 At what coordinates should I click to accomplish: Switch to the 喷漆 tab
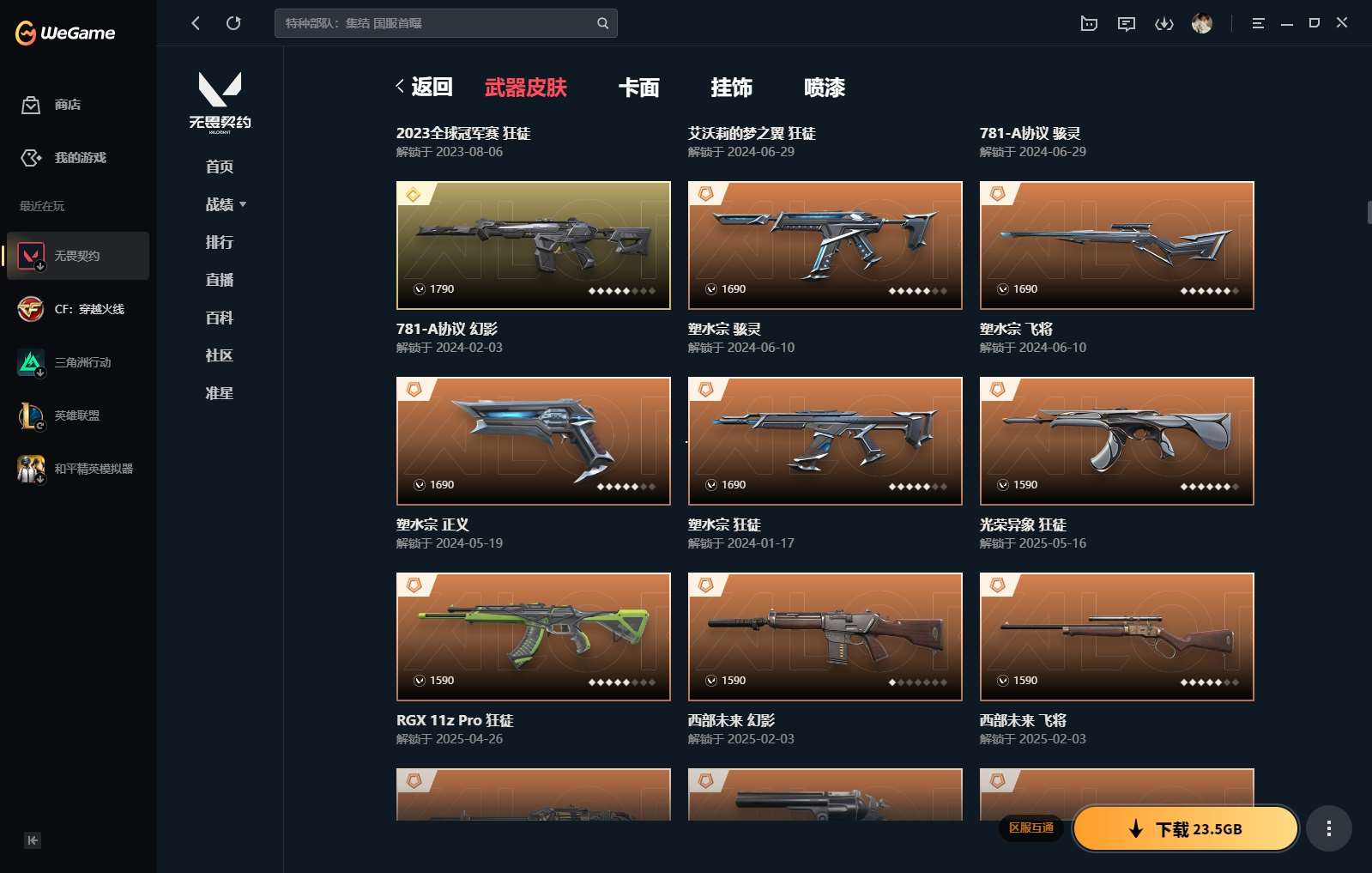point(825,88)
